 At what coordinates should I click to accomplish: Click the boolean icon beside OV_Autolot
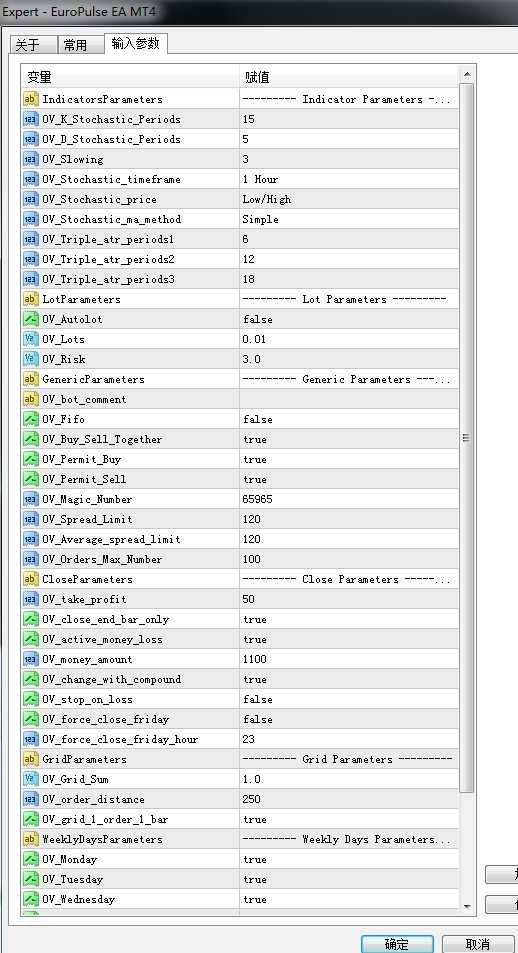[30, 319]
